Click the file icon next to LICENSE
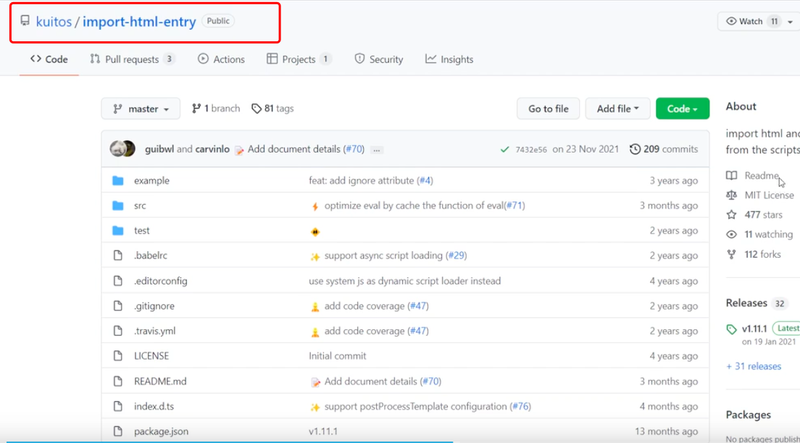The height and width of the screenshot is (443, 800). pos(118,356)
